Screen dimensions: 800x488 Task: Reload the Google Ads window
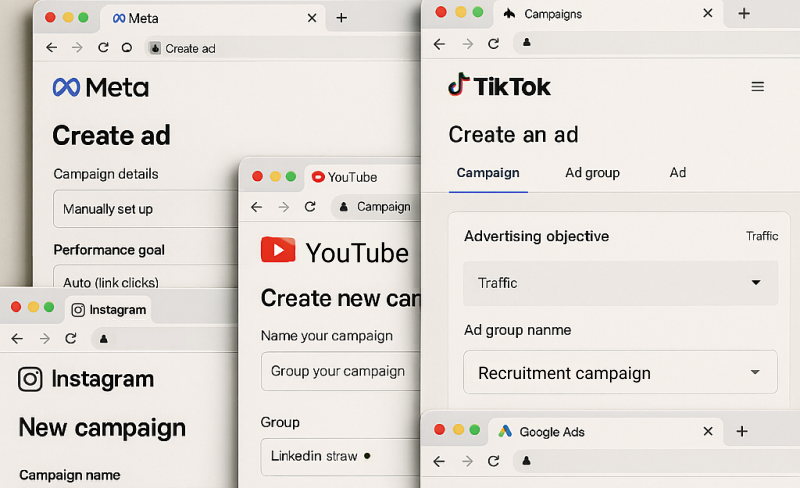(493, 461)
